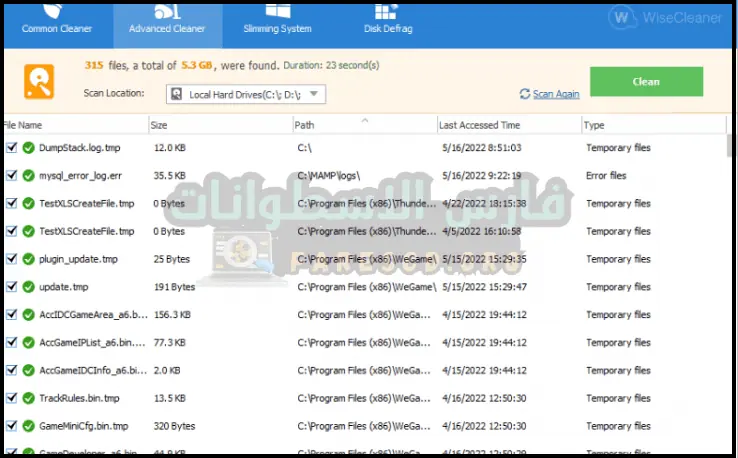Click the sort arrow above Path header
This screenshot has width=738, height=458.
pos(365,121)
